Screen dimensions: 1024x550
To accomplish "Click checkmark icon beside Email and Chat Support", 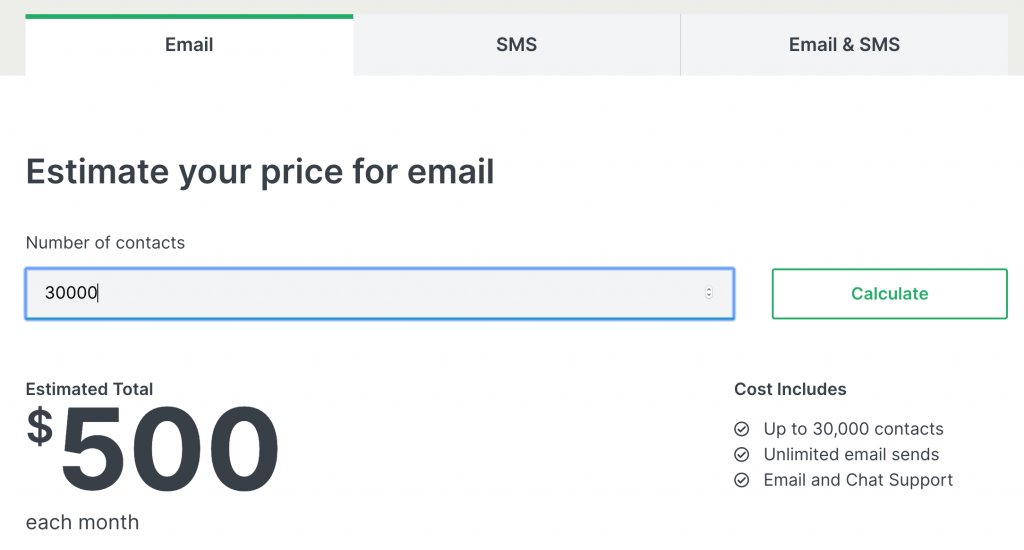I will pyautogui.click(x=742, y=480).
